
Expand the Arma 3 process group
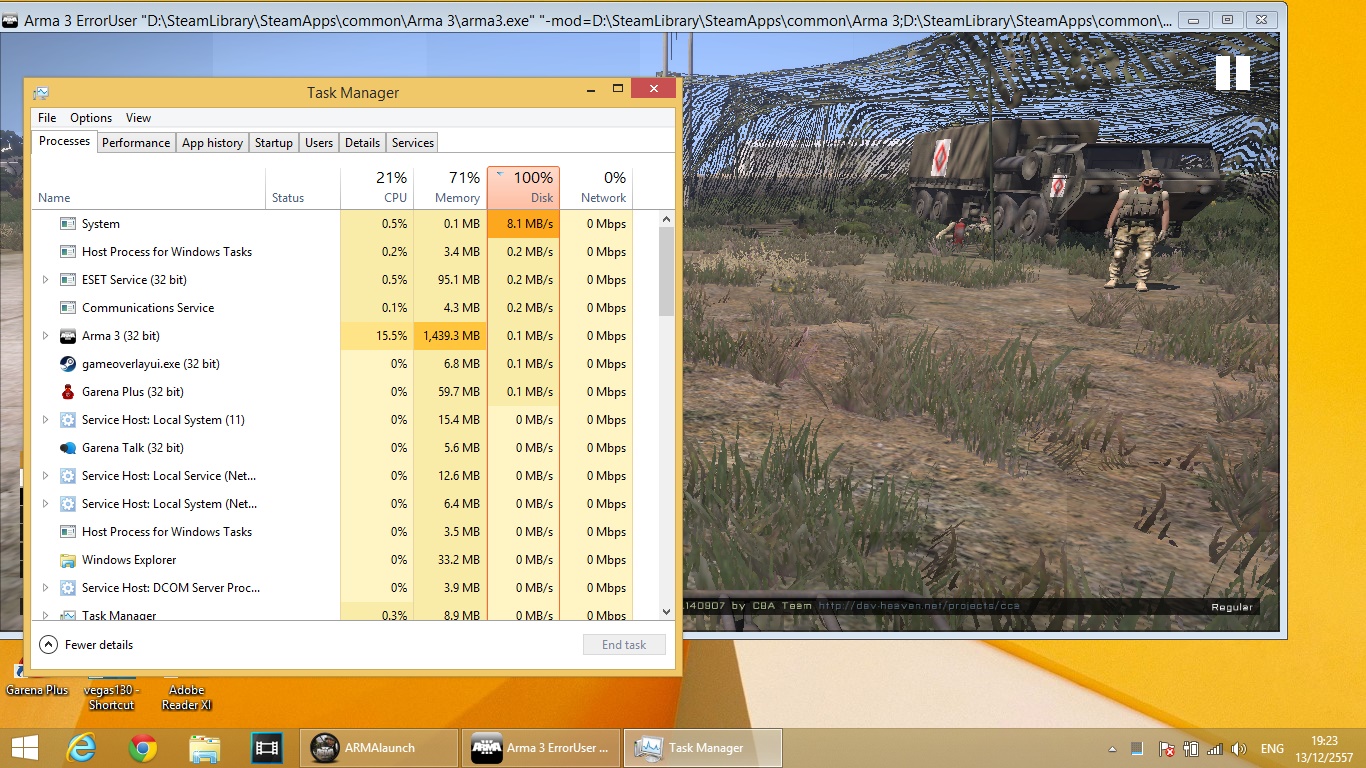click(45, 336)
